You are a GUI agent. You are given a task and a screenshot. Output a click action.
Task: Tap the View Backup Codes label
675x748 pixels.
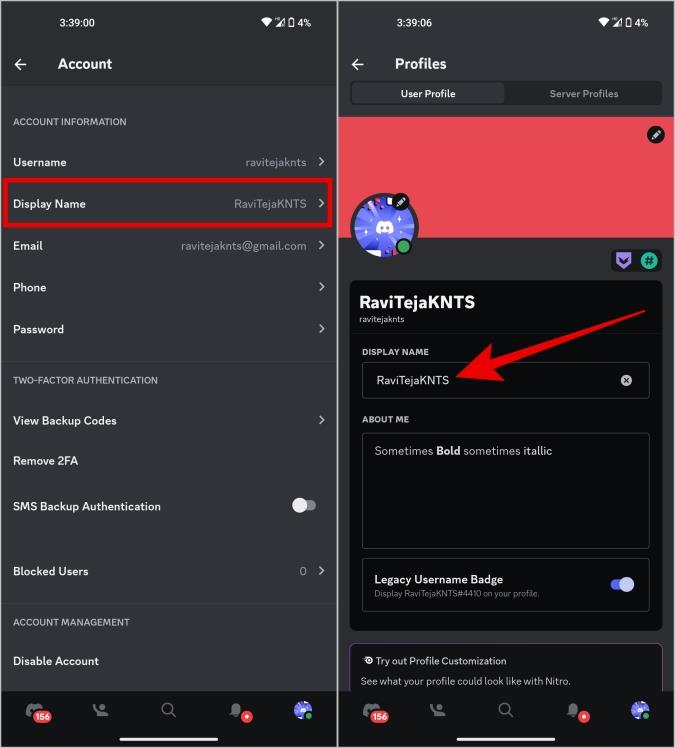(x=65, y=421)
